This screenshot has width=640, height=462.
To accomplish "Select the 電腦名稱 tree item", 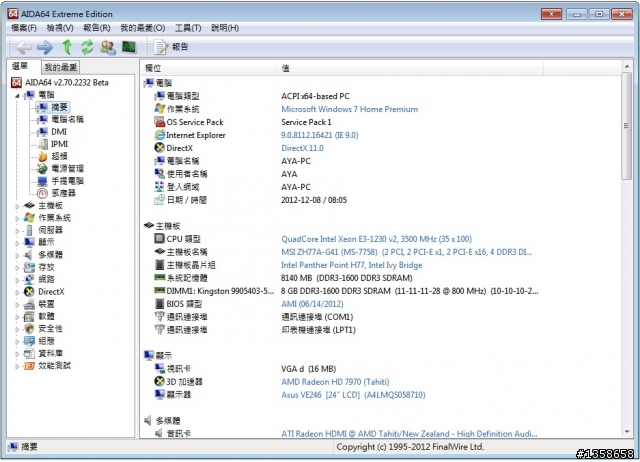I will (67, 120).
